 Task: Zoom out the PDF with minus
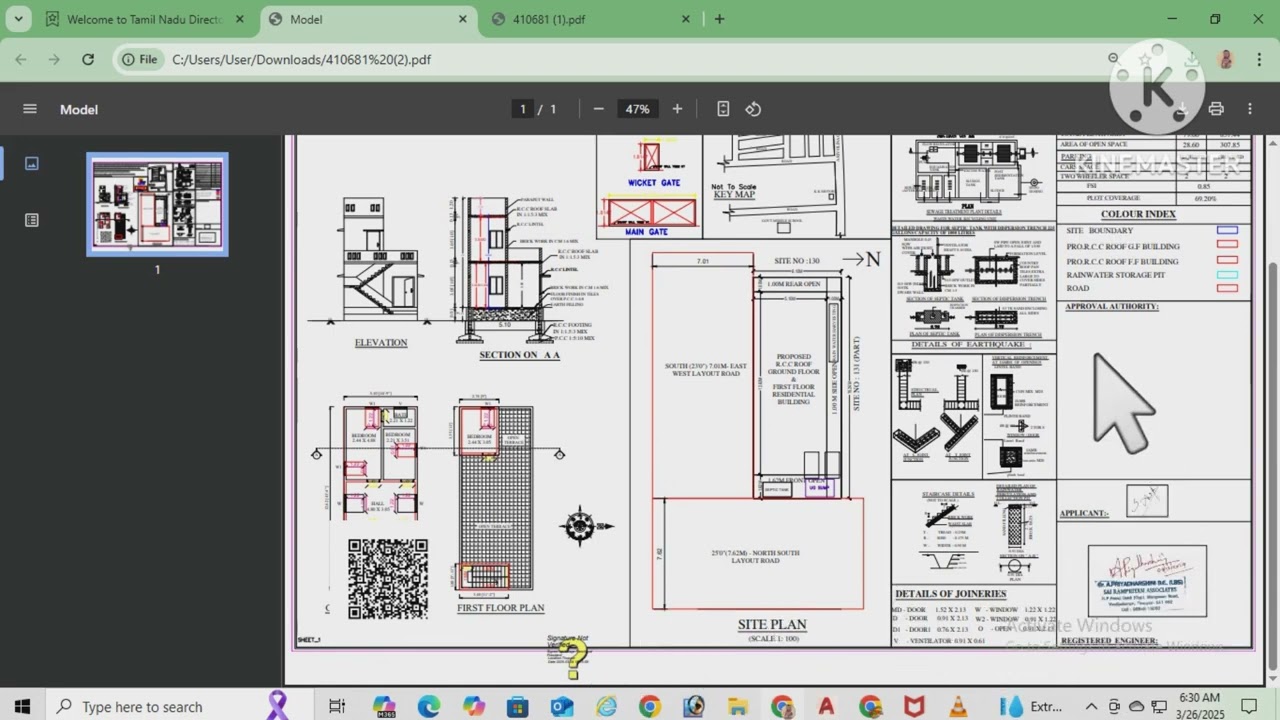pos(598,109)
